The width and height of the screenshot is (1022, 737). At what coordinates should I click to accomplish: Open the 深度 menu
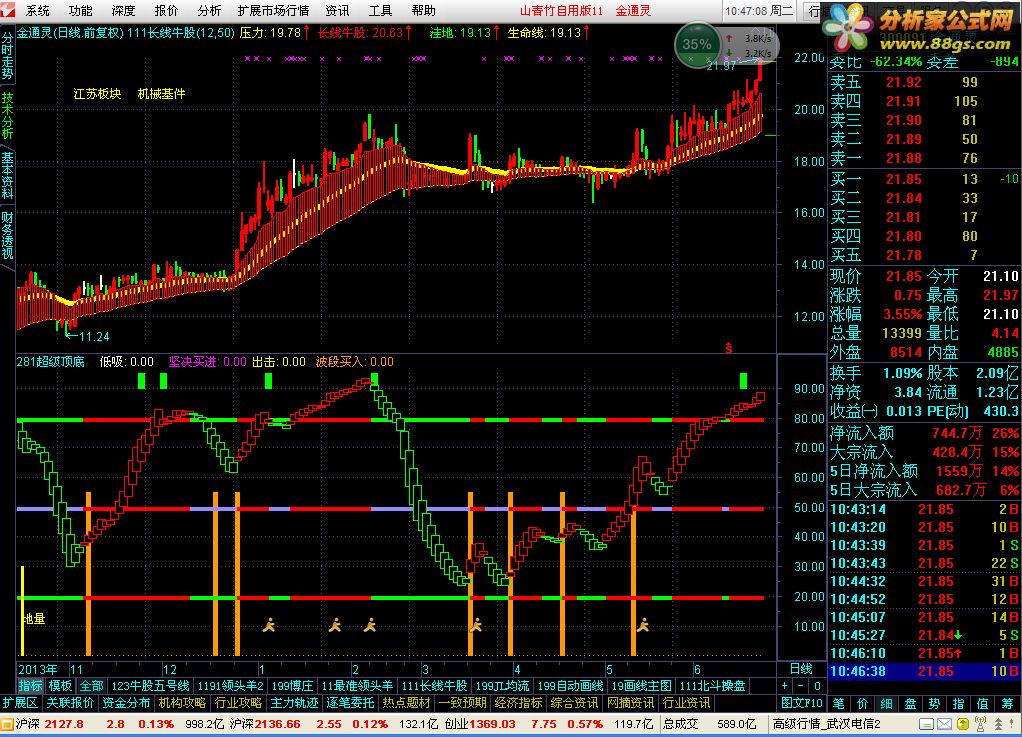123,10
